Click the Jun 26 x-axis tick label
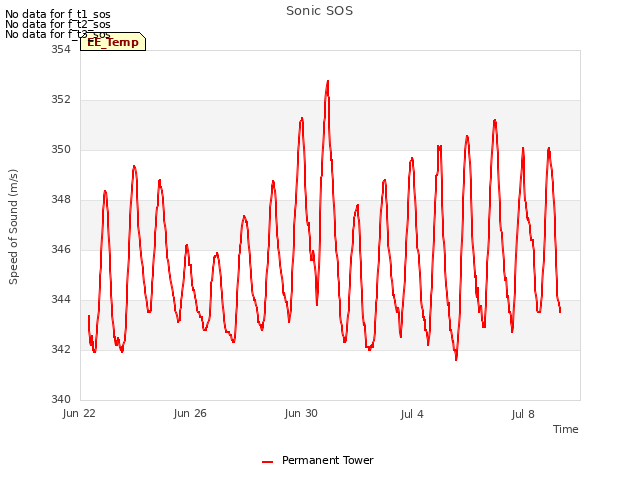This screenshot has height=480, width=640. tap(190, 413)
